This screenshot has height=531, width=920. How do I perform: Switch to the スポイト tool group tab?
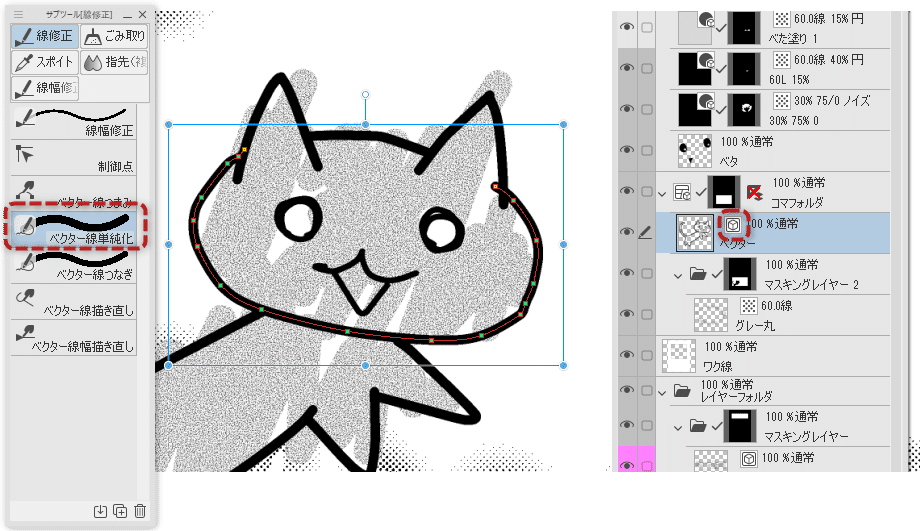pyautogui.click(x=45, y=62)
